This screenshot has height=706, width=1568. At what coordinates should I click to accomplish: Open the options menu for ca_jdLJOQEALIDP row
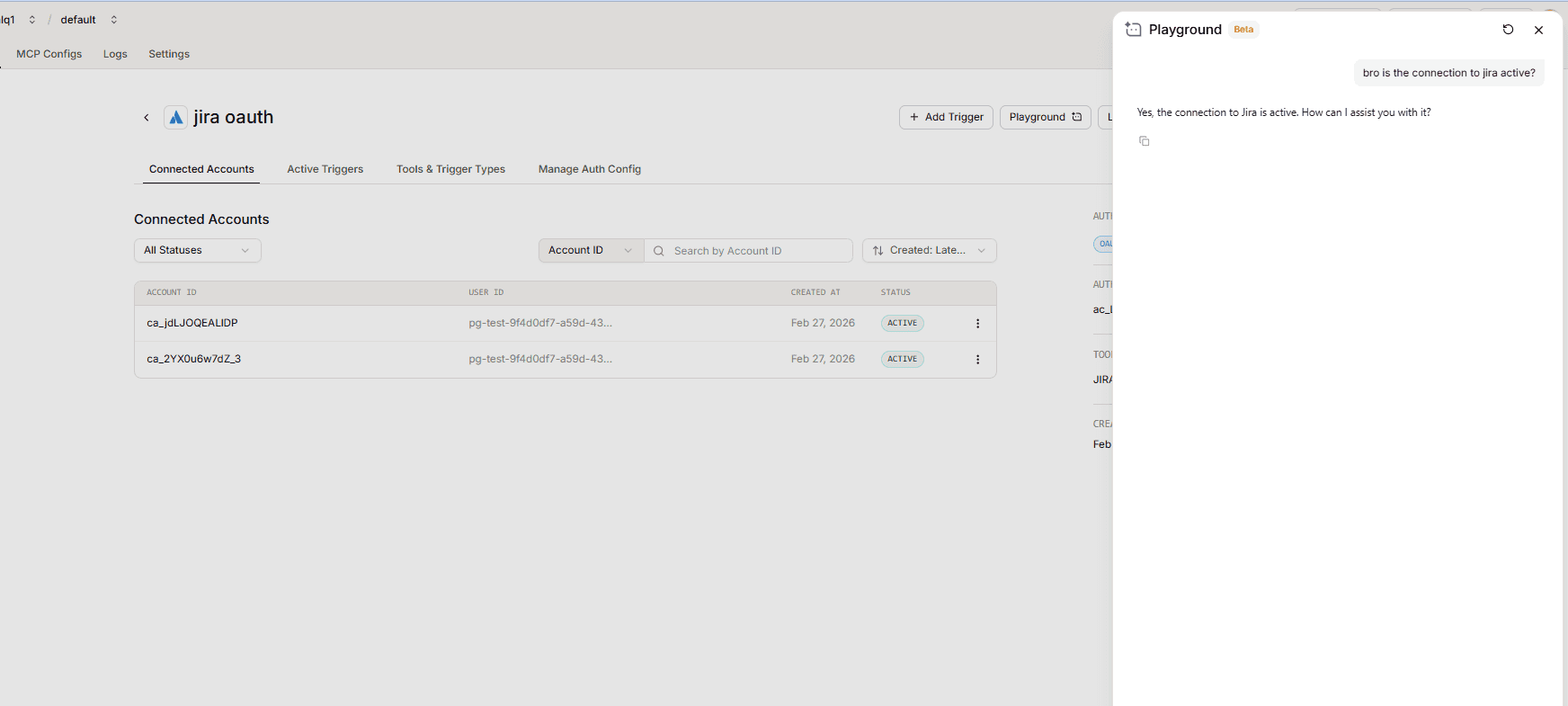pyautogui.click(x=978, y=324)
